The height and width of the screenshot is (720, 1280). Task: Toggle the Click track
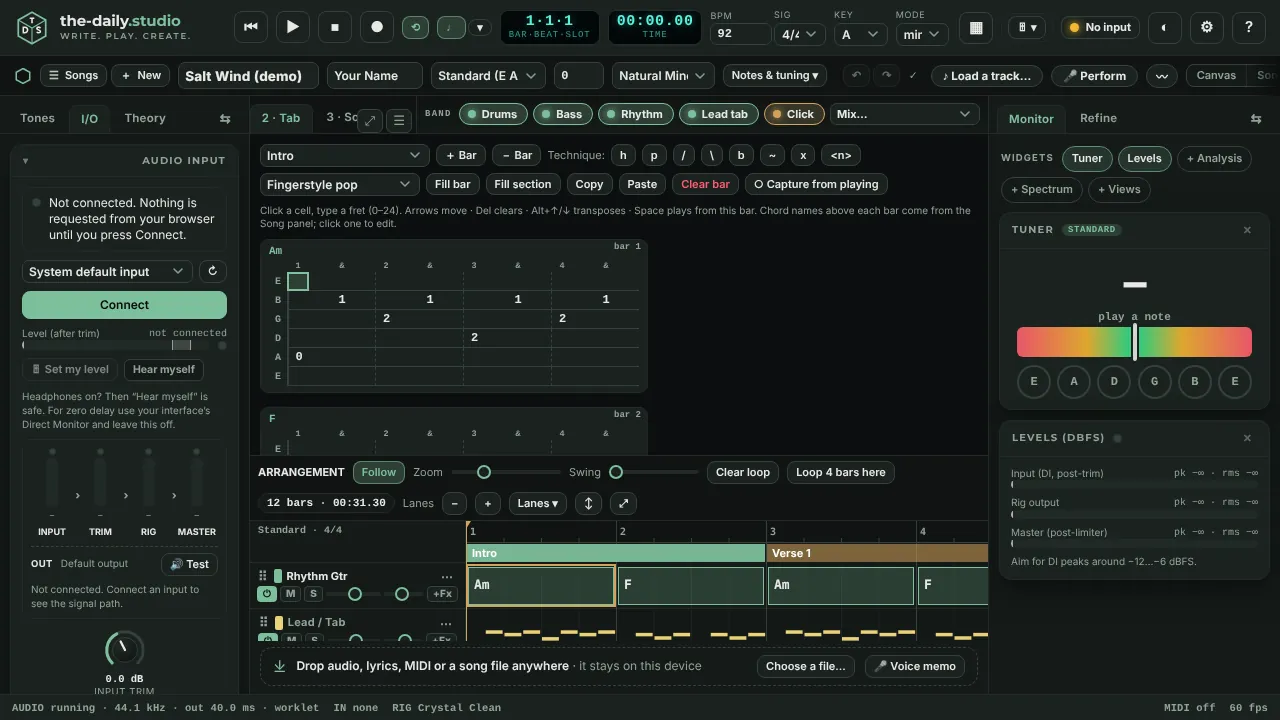click(x=794, y=114)
